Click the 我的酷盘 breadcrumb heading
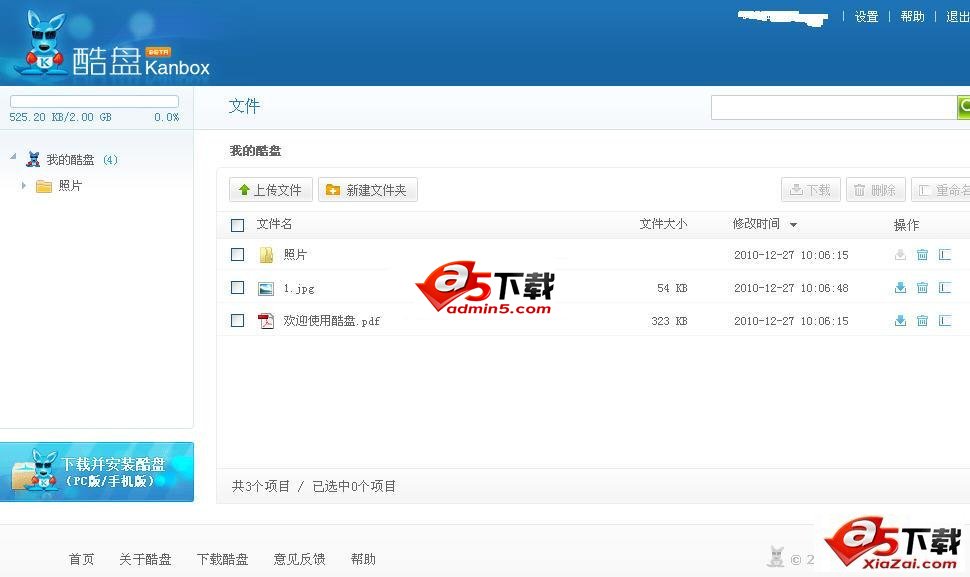 tap(255, 151)
